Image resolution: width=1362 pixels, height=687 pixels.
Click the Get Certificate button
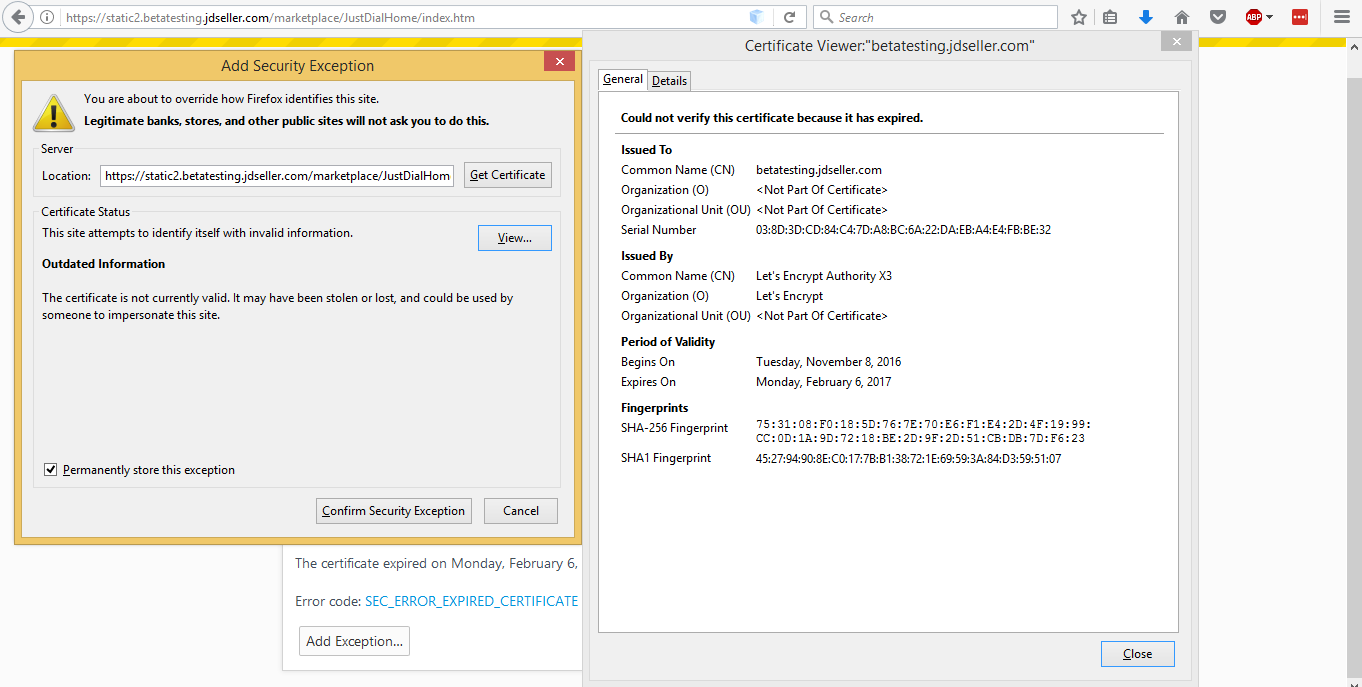508,175
